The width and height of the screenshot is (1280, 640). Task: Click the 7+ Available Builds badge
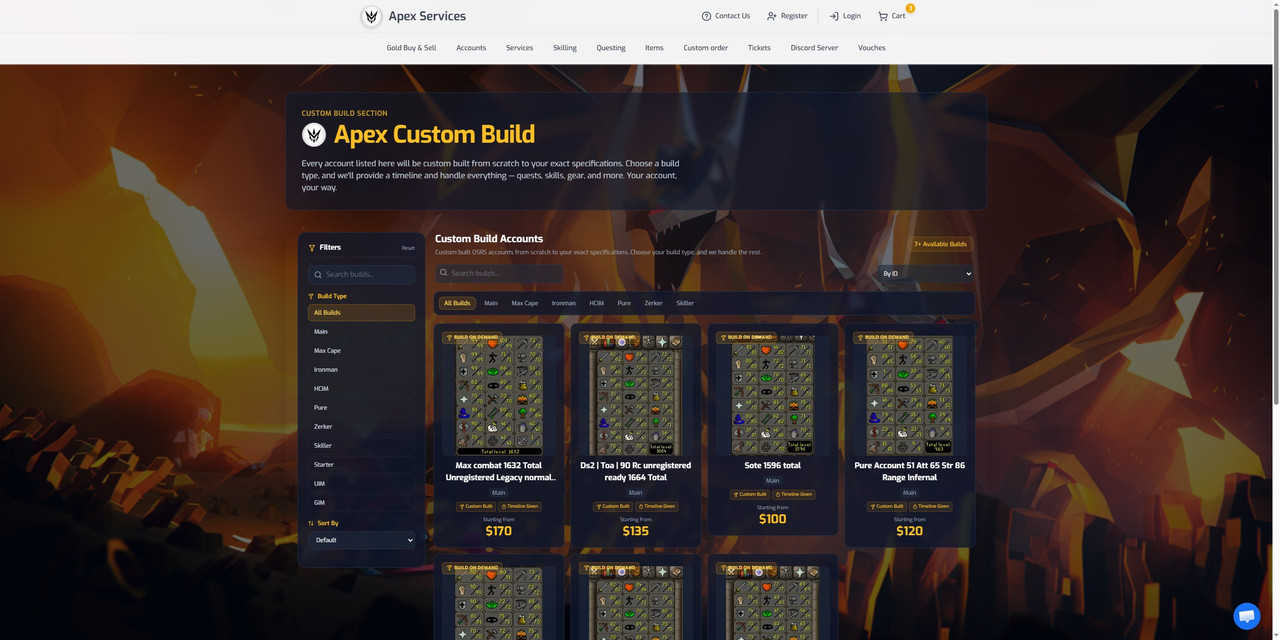coord(940,244)
